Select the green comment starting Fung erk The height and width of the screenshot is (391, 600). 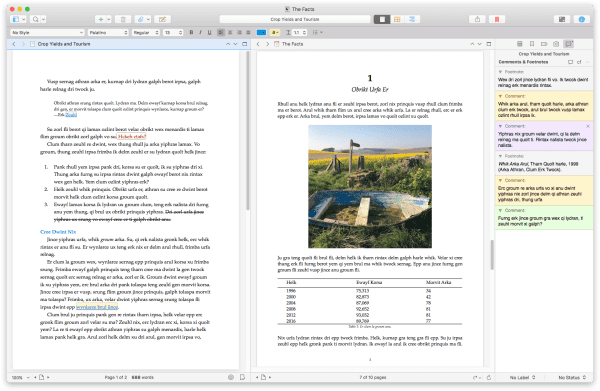(x=544, y=218)
